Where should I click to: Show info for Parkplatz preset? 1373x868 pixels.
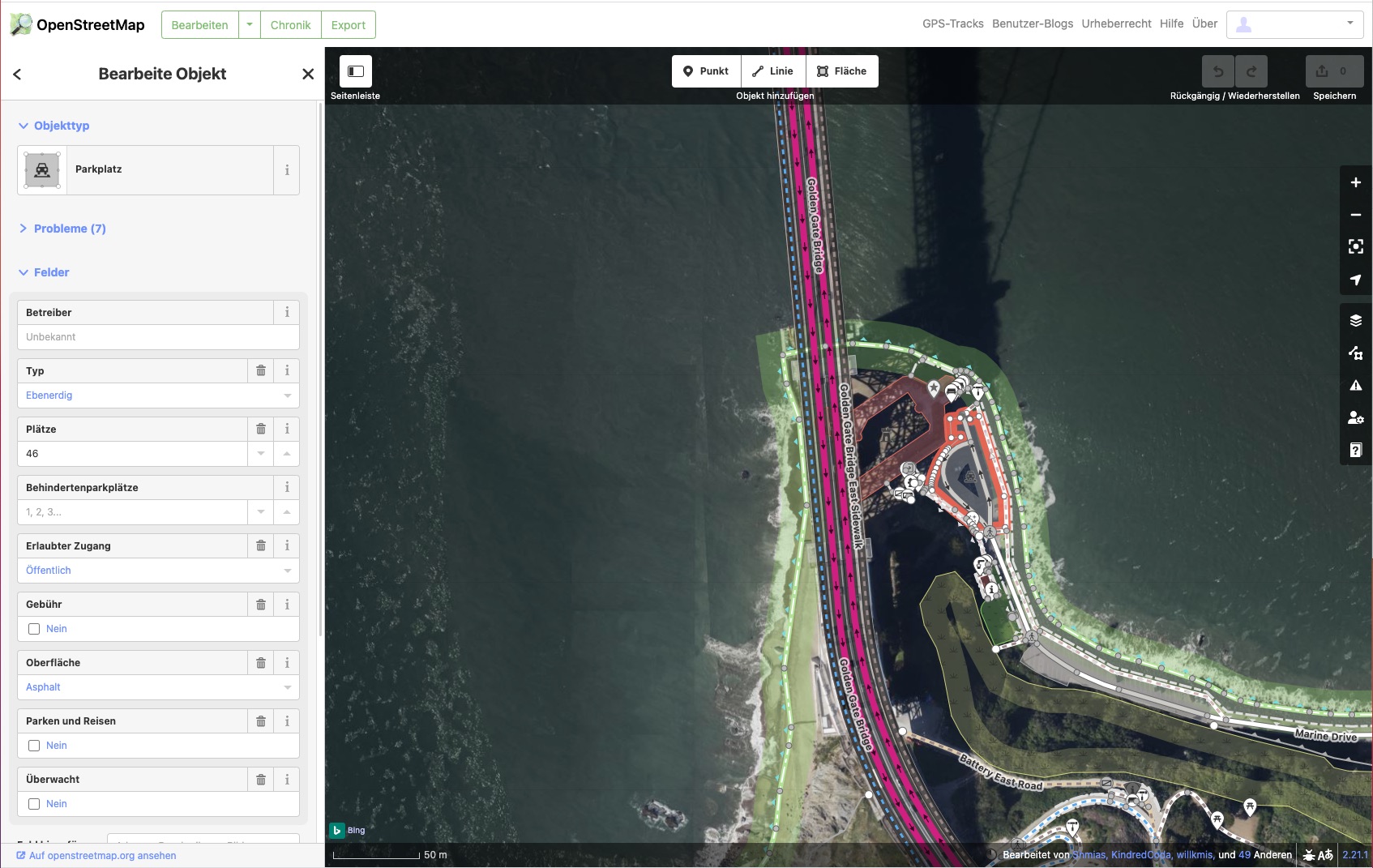(x=287, y=170)
